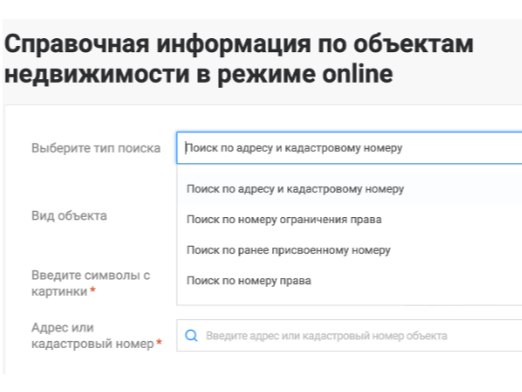Viewport: 522px width, 392px height.
Task: Select 'Поиск по адресу и кадастровому номеру' option in list
Action: 349,189
